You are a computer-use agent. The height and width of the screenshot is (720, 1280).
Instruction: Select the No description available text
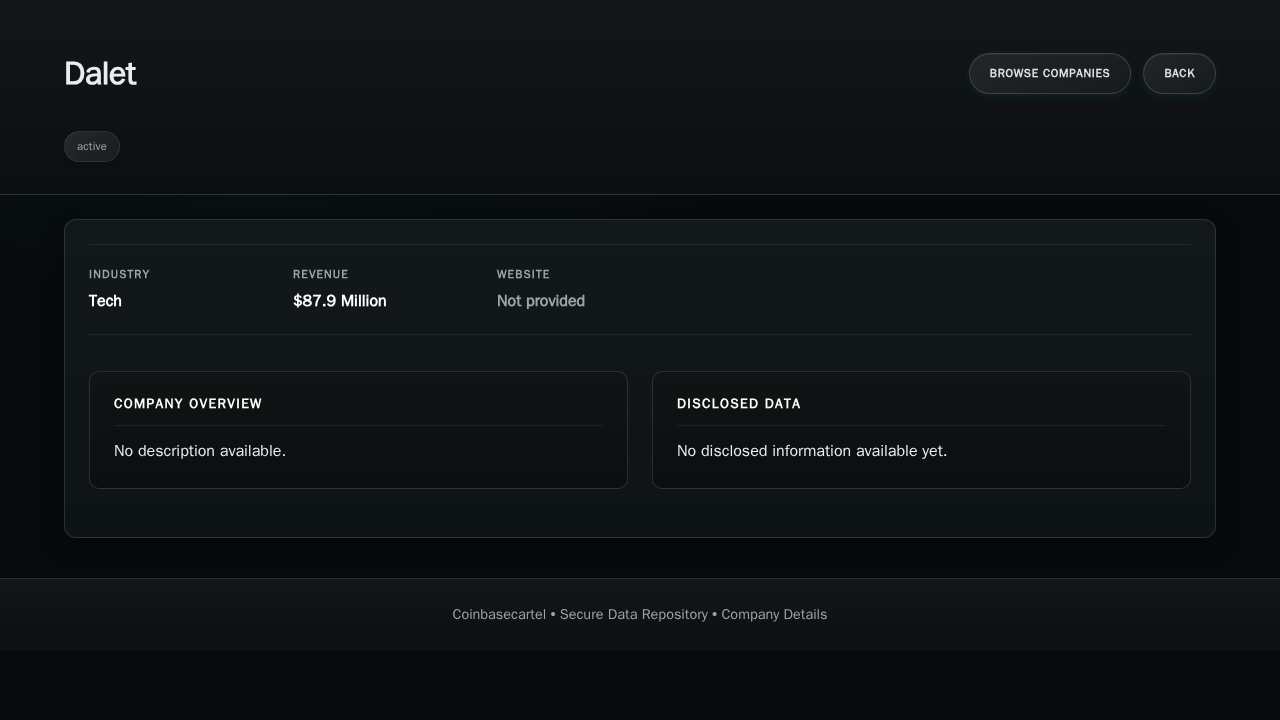coord(200,451)
